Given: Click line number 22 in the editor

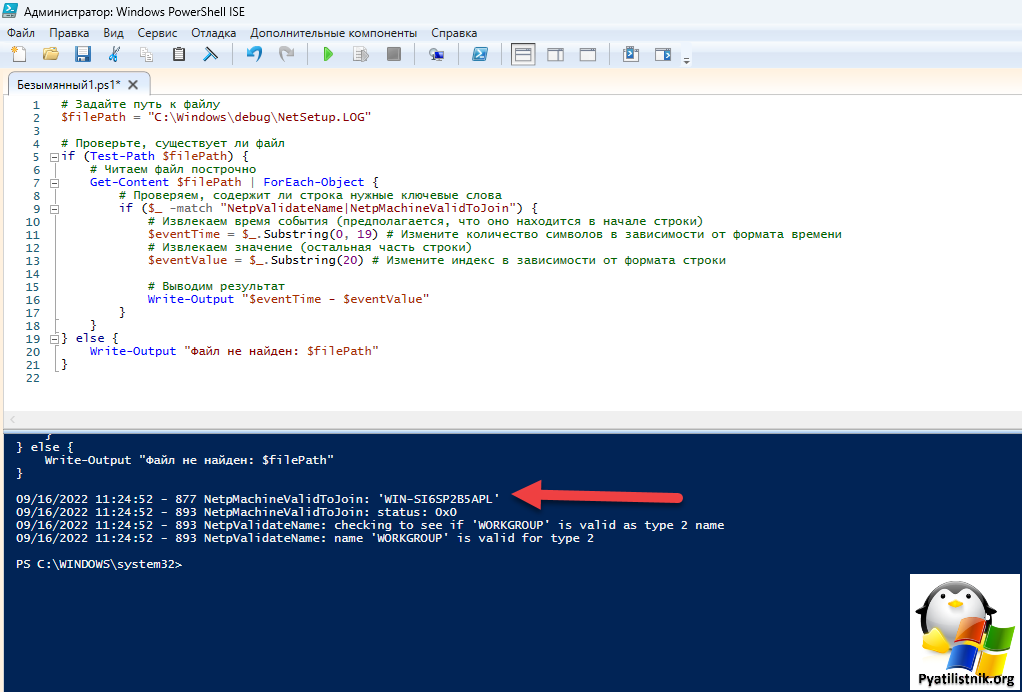Looking at the screenshot, I should [x=33, y=378].
